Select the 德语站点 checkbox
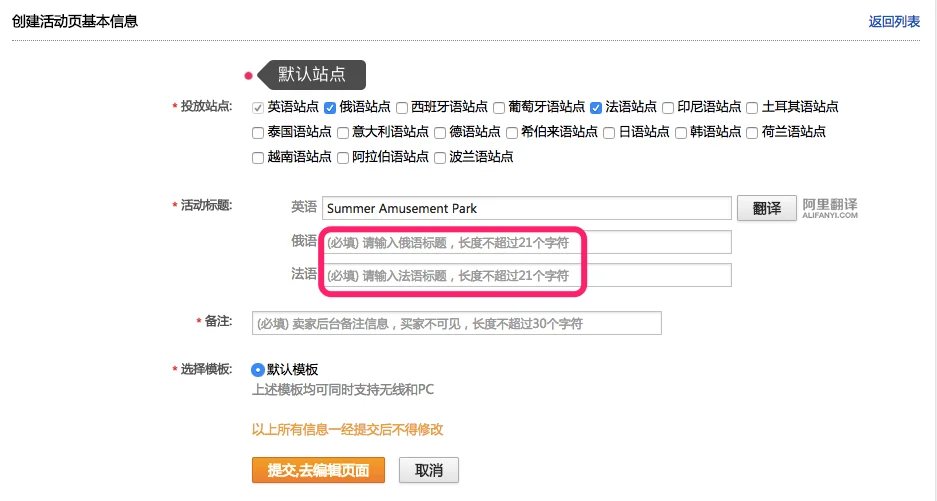The image size is (937, 501). point(440,133)
